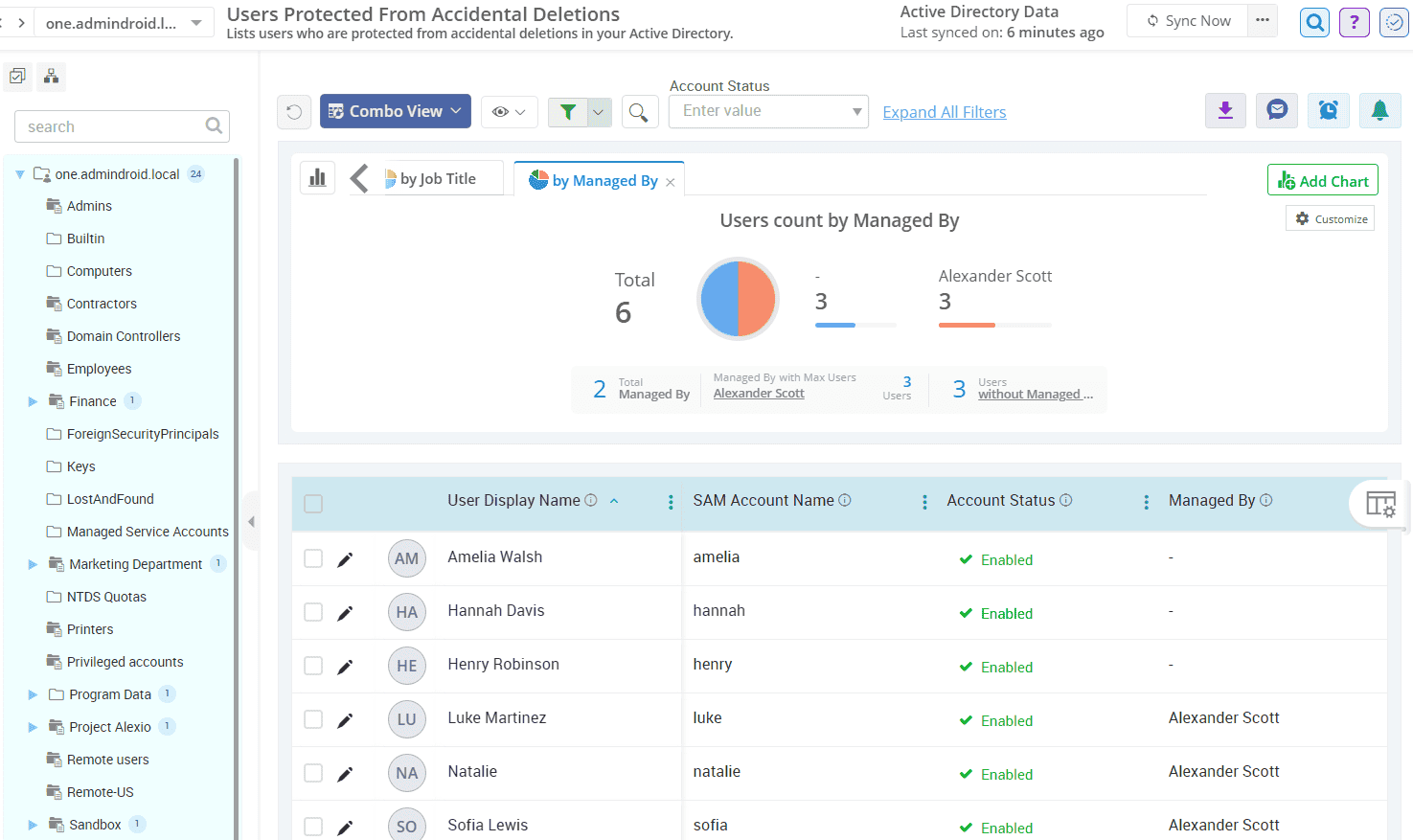Click the refresh arrow icon
The image size is (1413, 840).
(294, 112)
